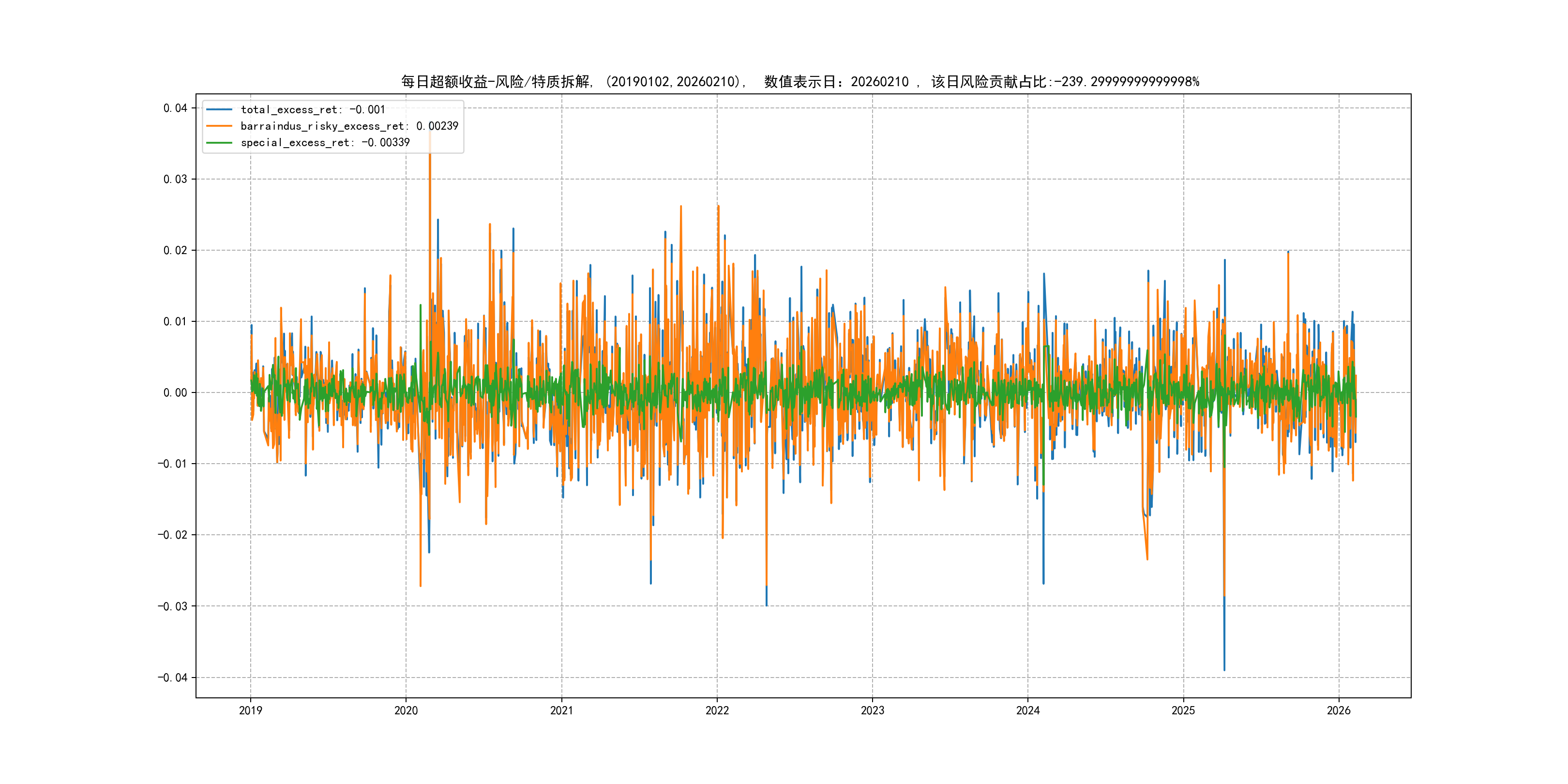
Task: Click the 2019 x-axis tick label
Action: click(250, 710)
